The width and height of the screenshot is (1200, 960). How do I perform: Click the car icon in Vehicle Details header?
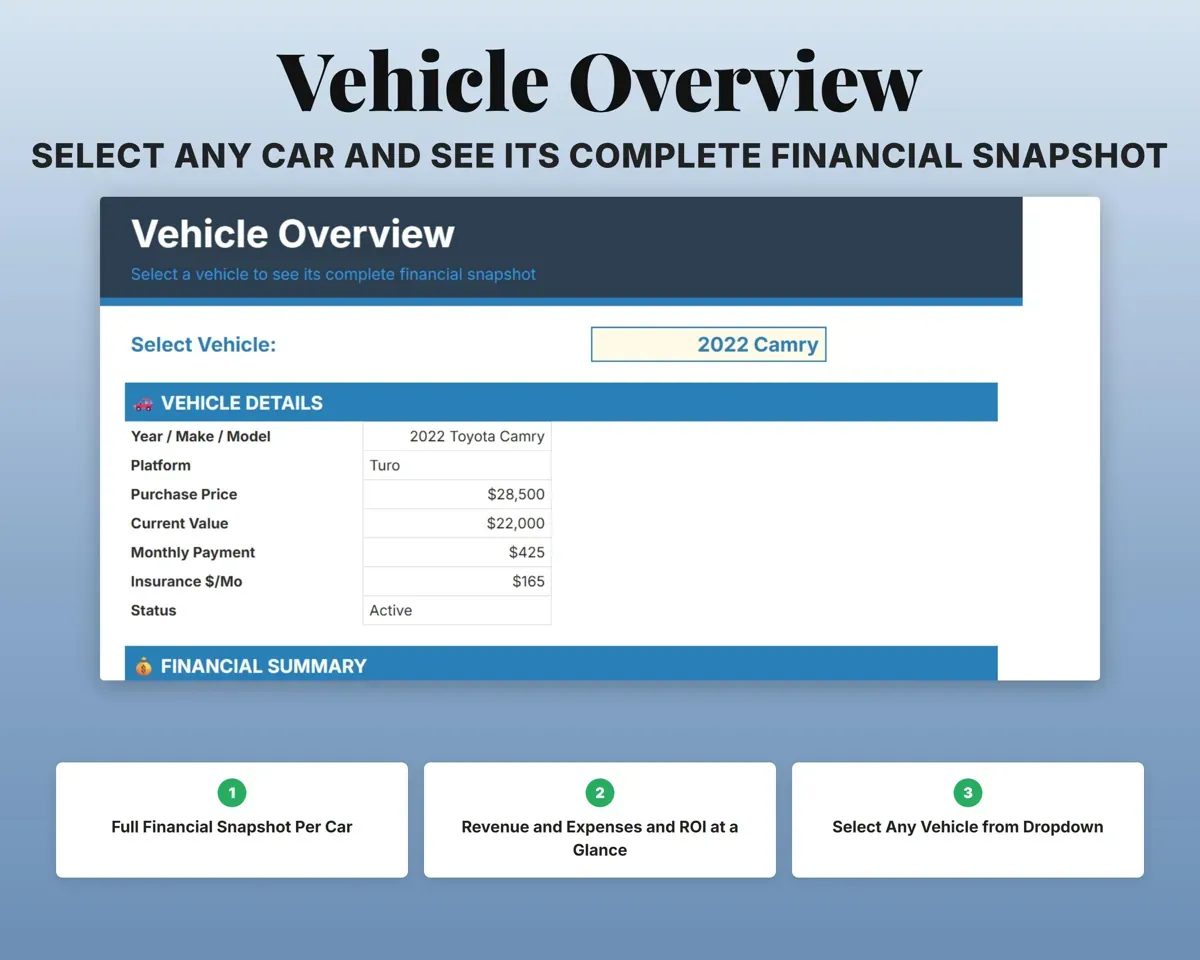tap(144, 403)
